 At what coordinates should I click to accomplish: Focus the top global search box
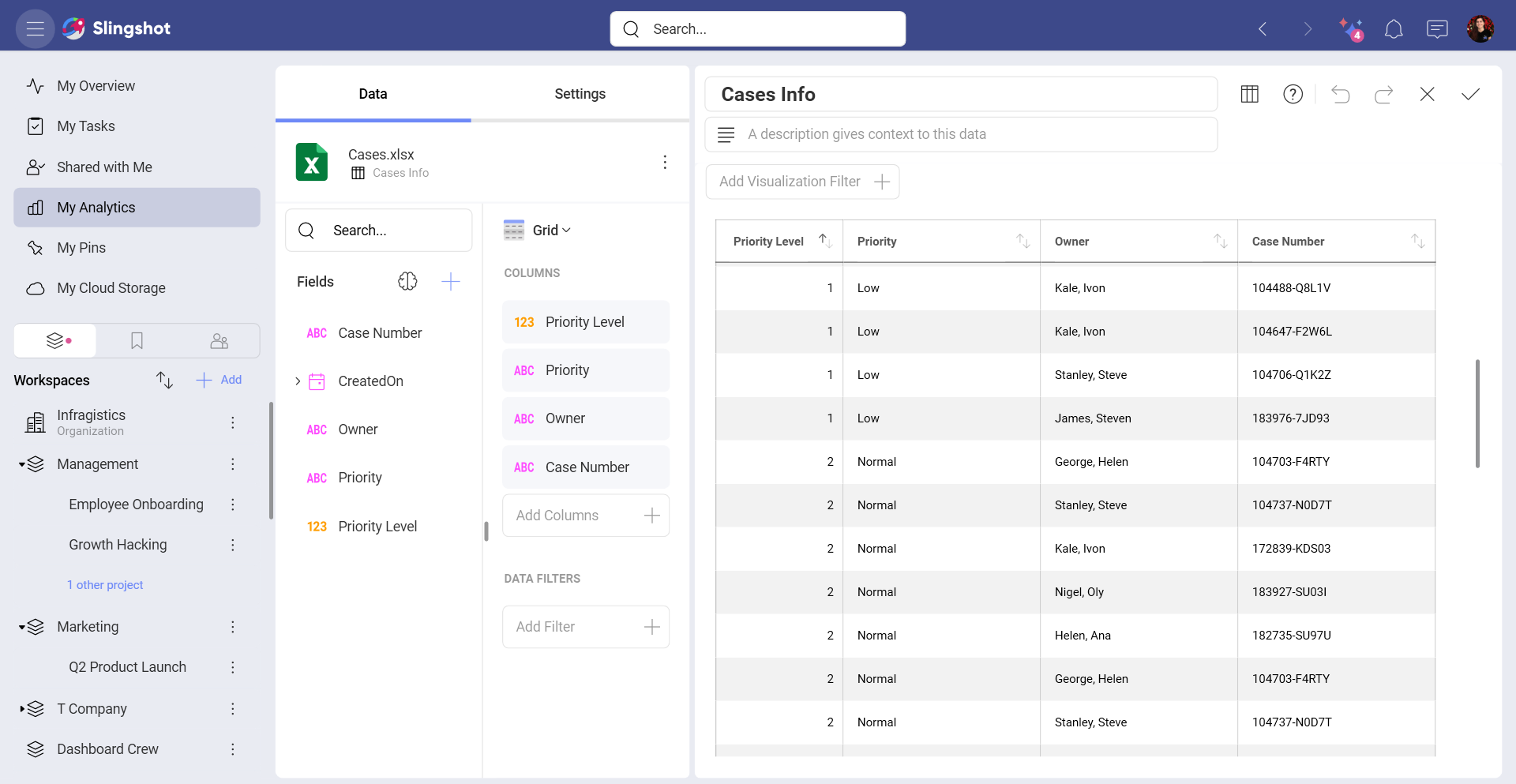[758, 29]
